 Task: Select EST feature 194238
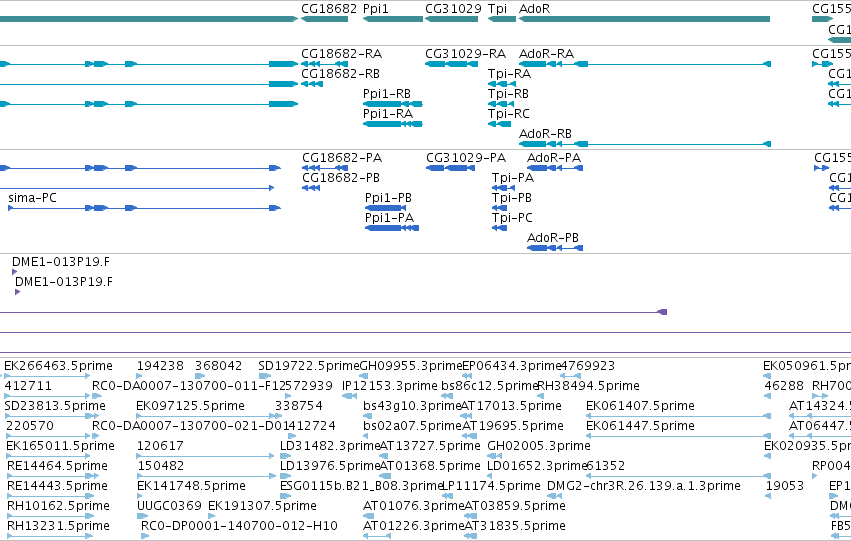click(139, 376)
